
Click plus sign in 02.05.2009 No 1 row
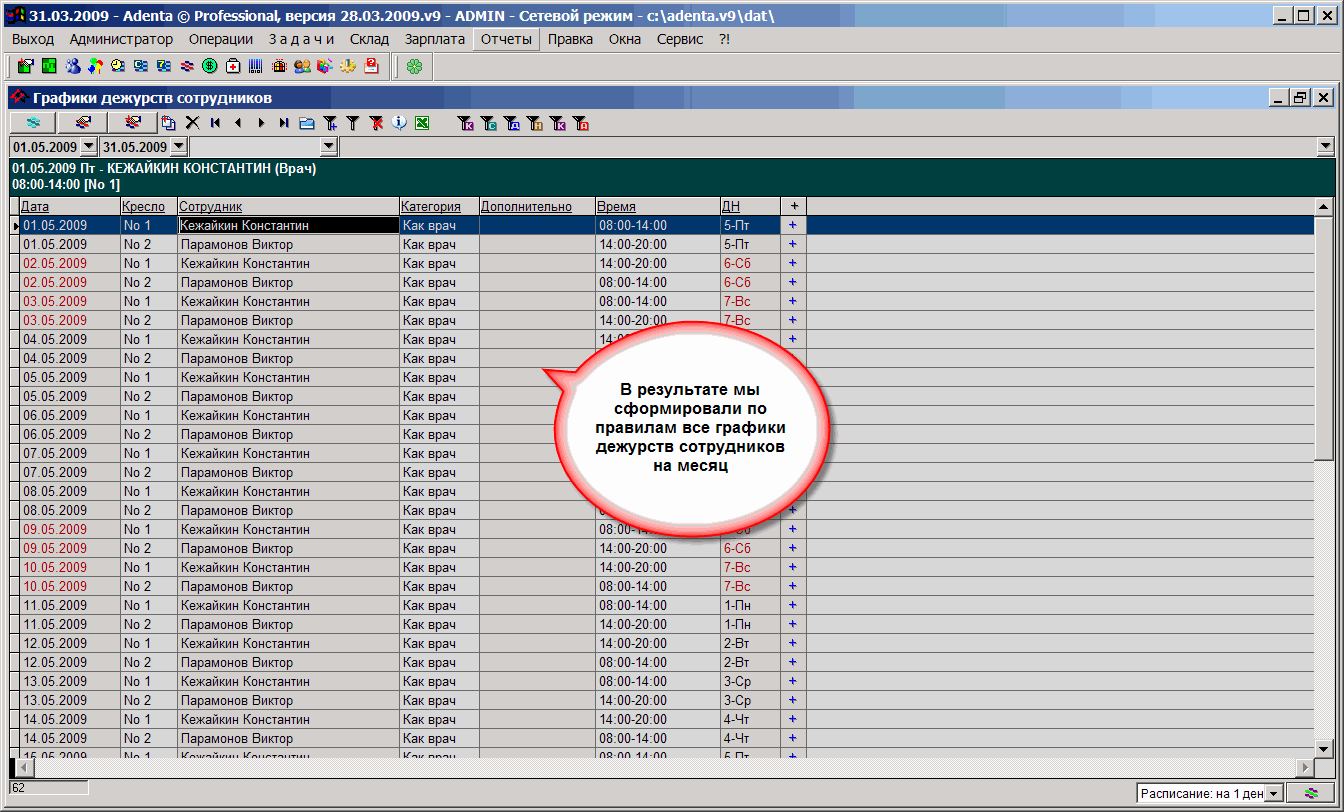pos(793,263)
